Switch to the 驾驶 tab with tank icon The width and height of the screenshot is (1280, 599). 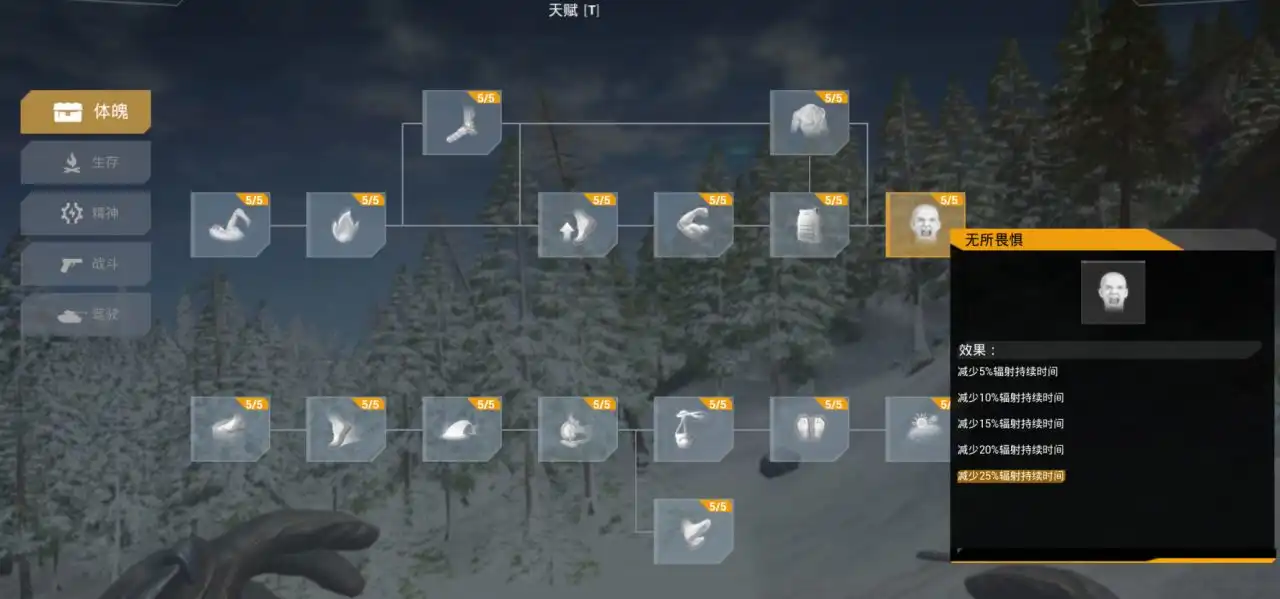(x=86, y=315)
